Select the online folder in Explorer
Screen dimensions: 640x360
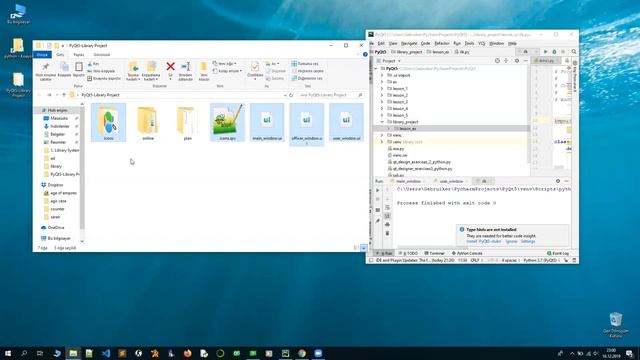148,122
